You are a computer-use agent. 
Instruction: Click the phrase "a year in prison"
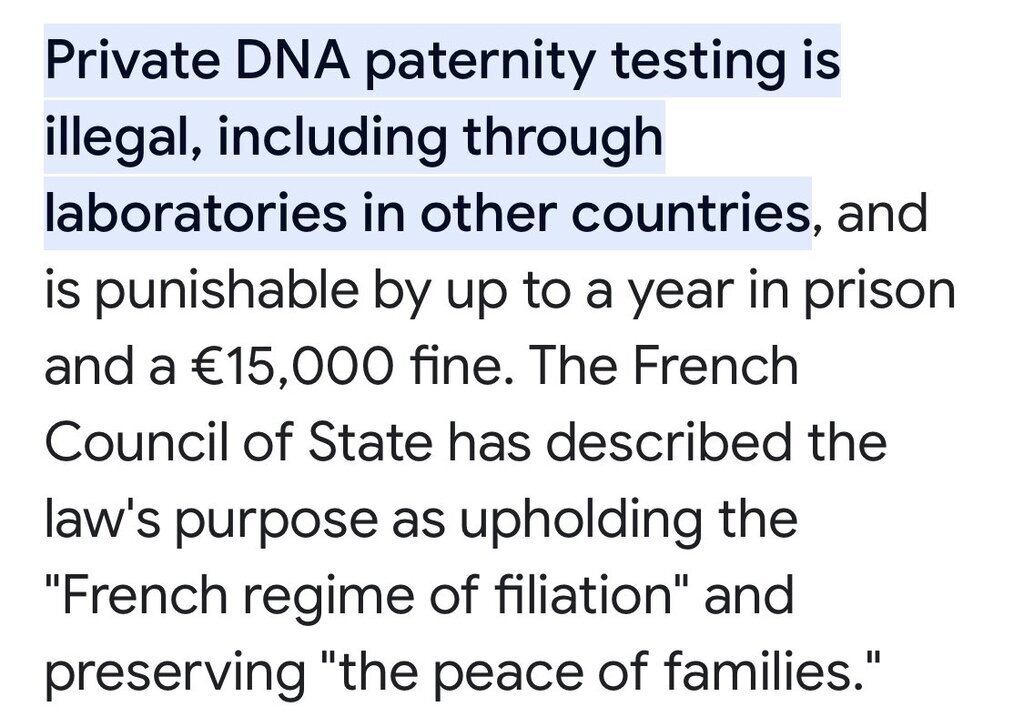coord(771,291)
